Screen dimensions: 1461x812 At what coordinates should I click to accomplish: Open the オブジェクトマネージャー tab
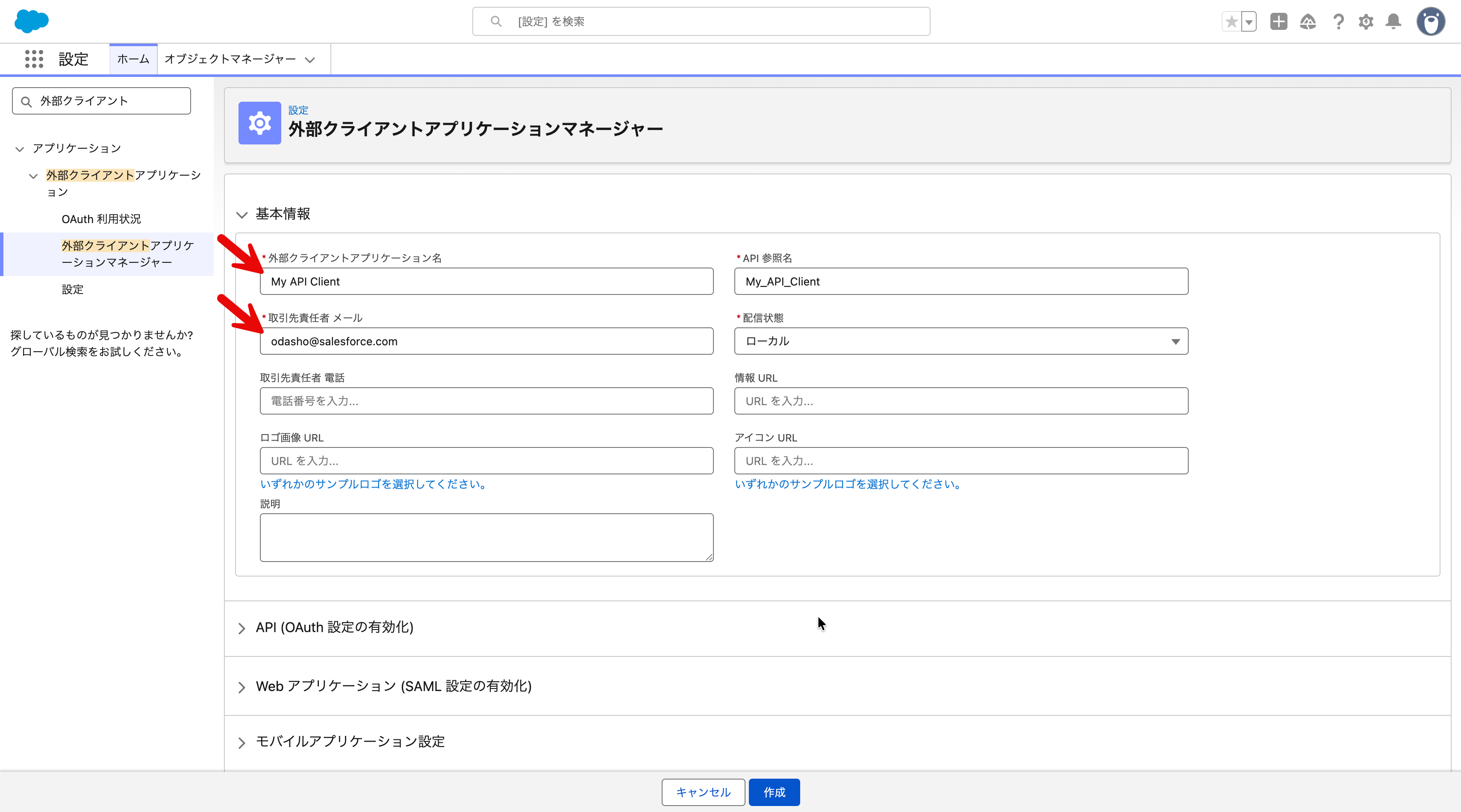tap(231, 59)
